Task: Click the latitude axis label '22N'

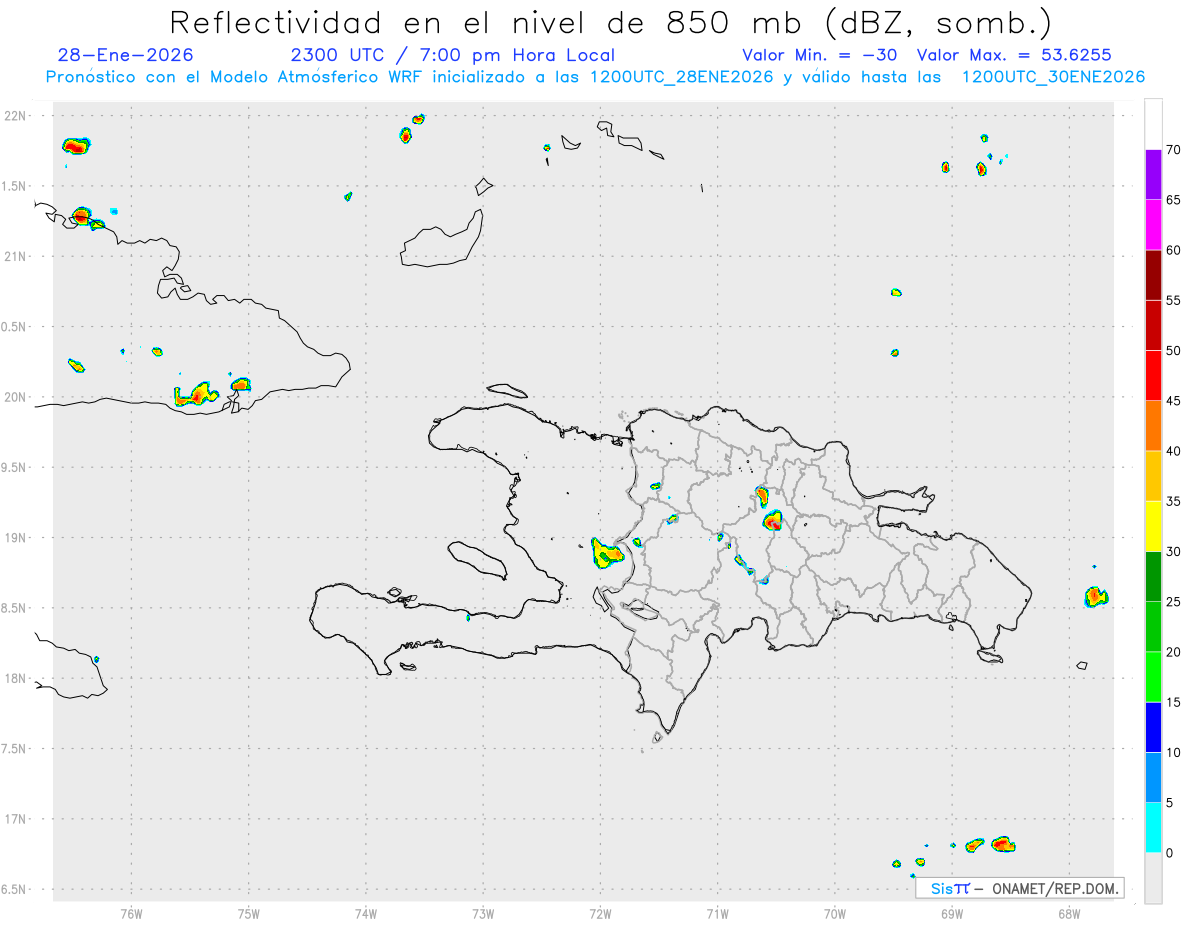Action: [17, 116]
